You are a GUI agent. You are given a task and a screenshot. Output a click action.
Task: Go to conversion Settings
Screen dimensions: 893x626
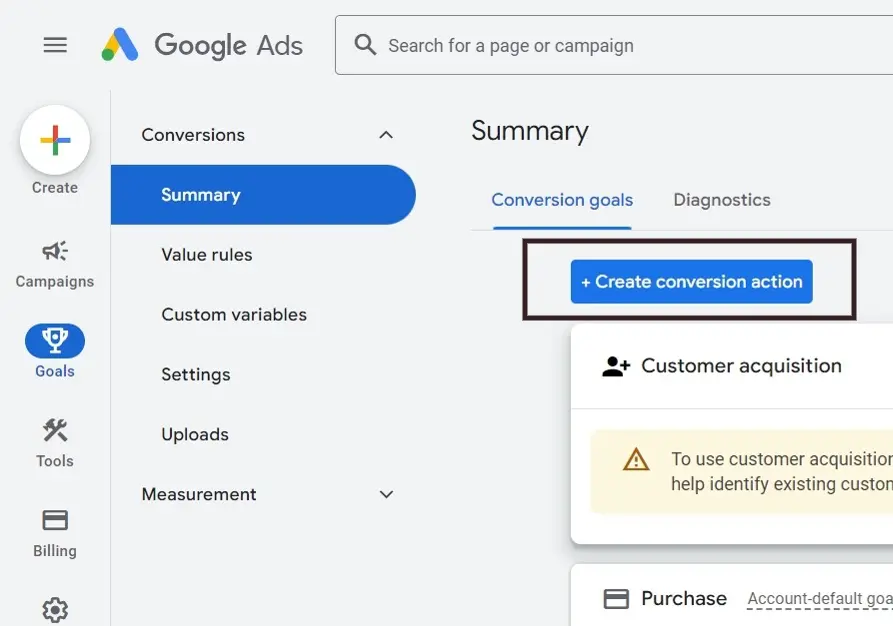point(196,374)
